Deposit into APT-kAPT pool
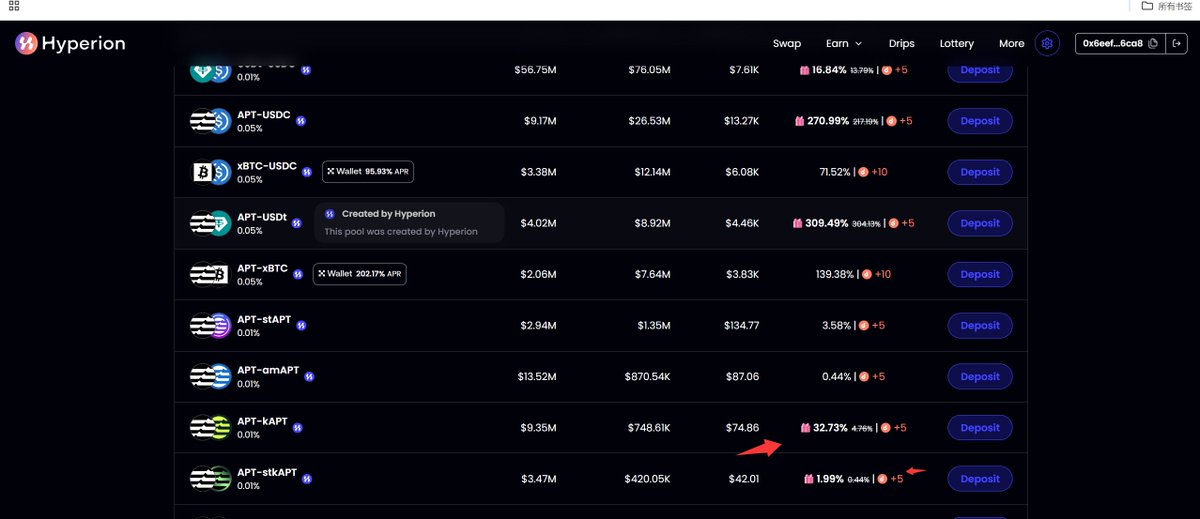Image resolution: width=1200 pixels, height=519 pixels. (x=980, y=428)
